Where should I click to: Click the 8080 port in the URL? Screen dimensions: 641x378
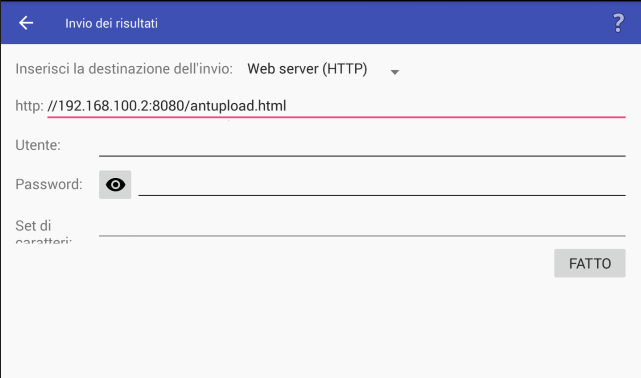coord(168,106)
